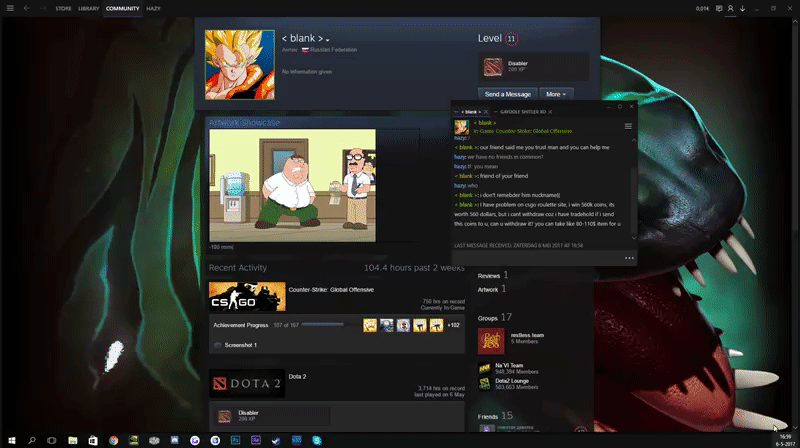Open the COMMUNITY tab
Screen dimensions: 800x448
point(122,9)
